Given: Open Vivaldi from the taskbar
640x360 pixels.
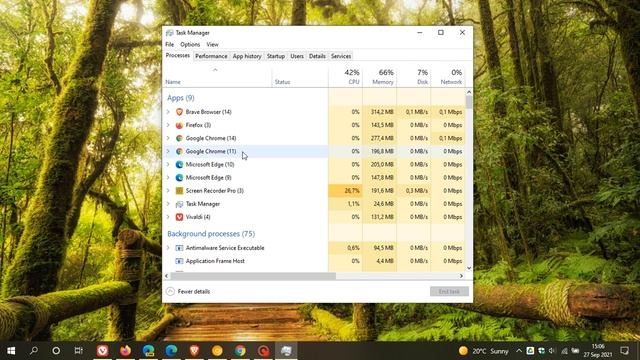Looking at the screenshot, I should coord(102,351).
